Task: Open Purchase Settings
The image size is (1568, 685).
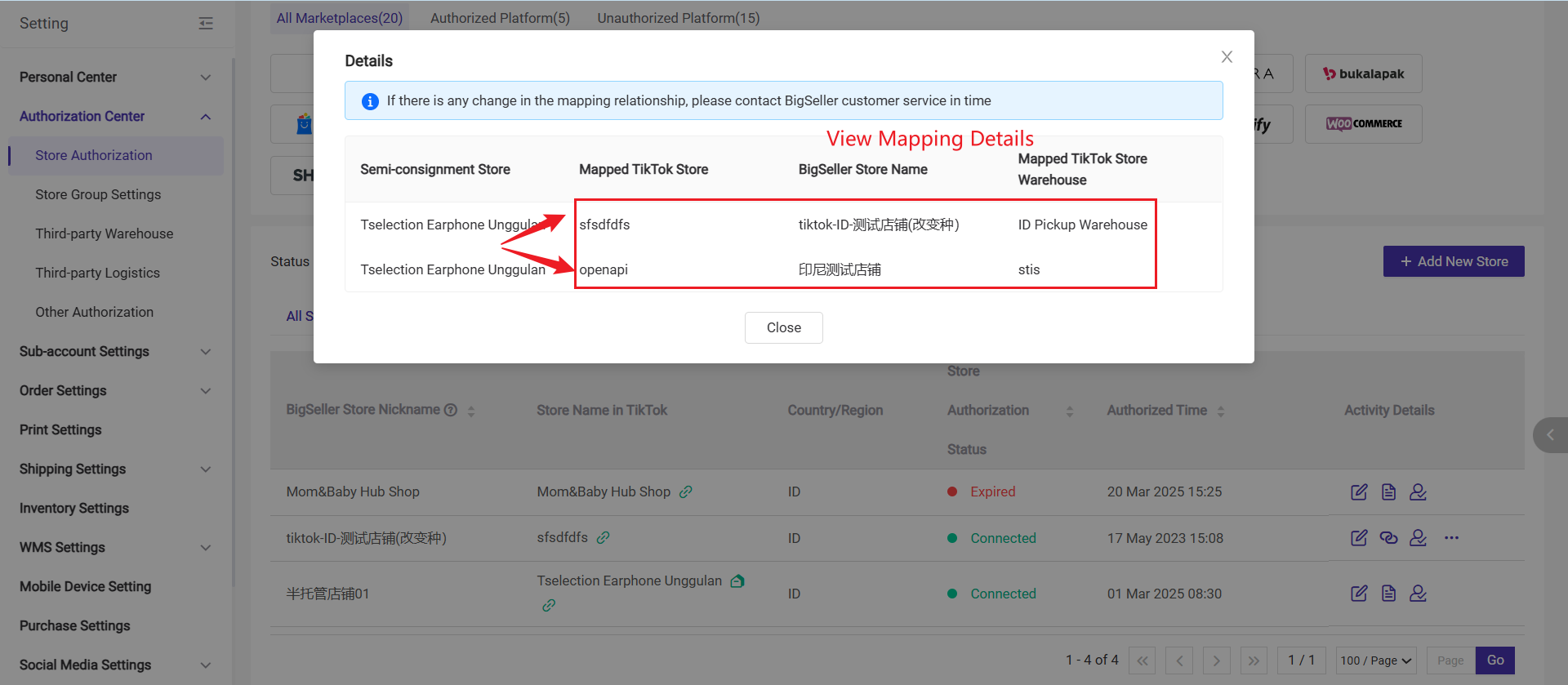Action: click(74, 625)
